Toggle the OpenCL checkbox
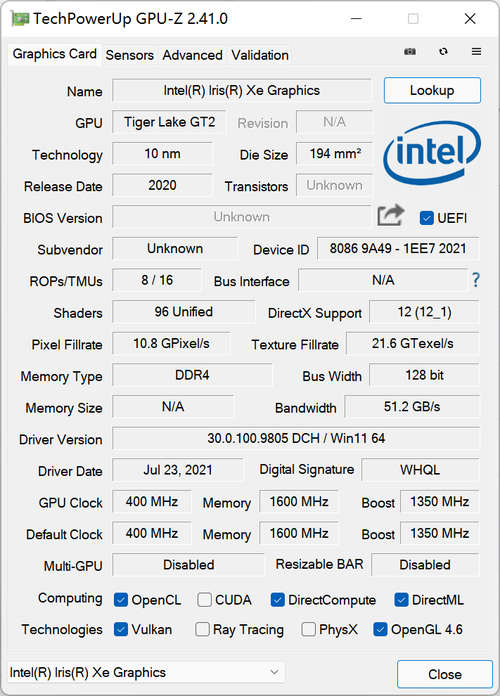This screenshot has height=696, width=500. (x=121, y=600)
